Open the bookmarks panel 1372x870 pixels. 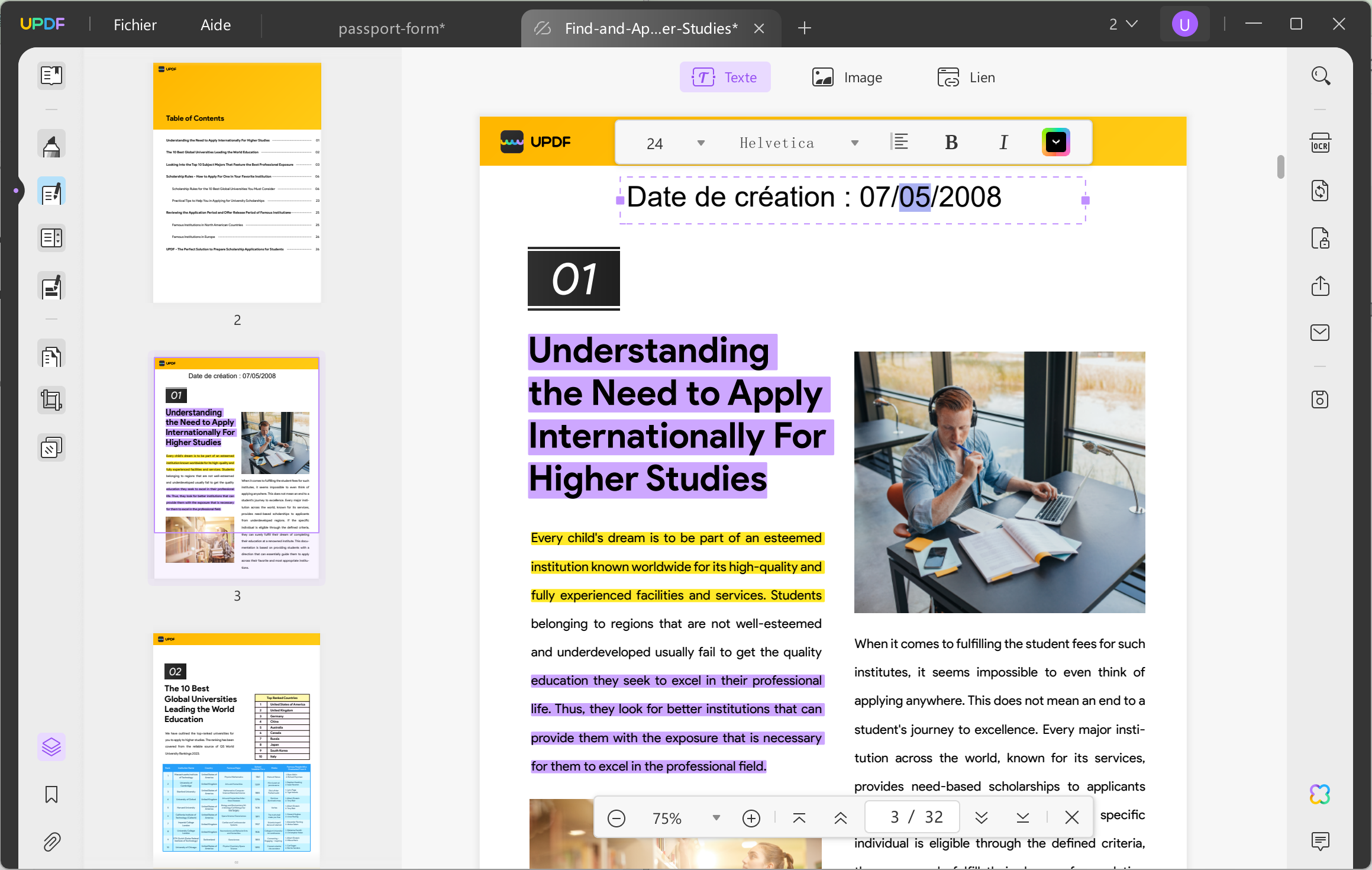[51, 795]
